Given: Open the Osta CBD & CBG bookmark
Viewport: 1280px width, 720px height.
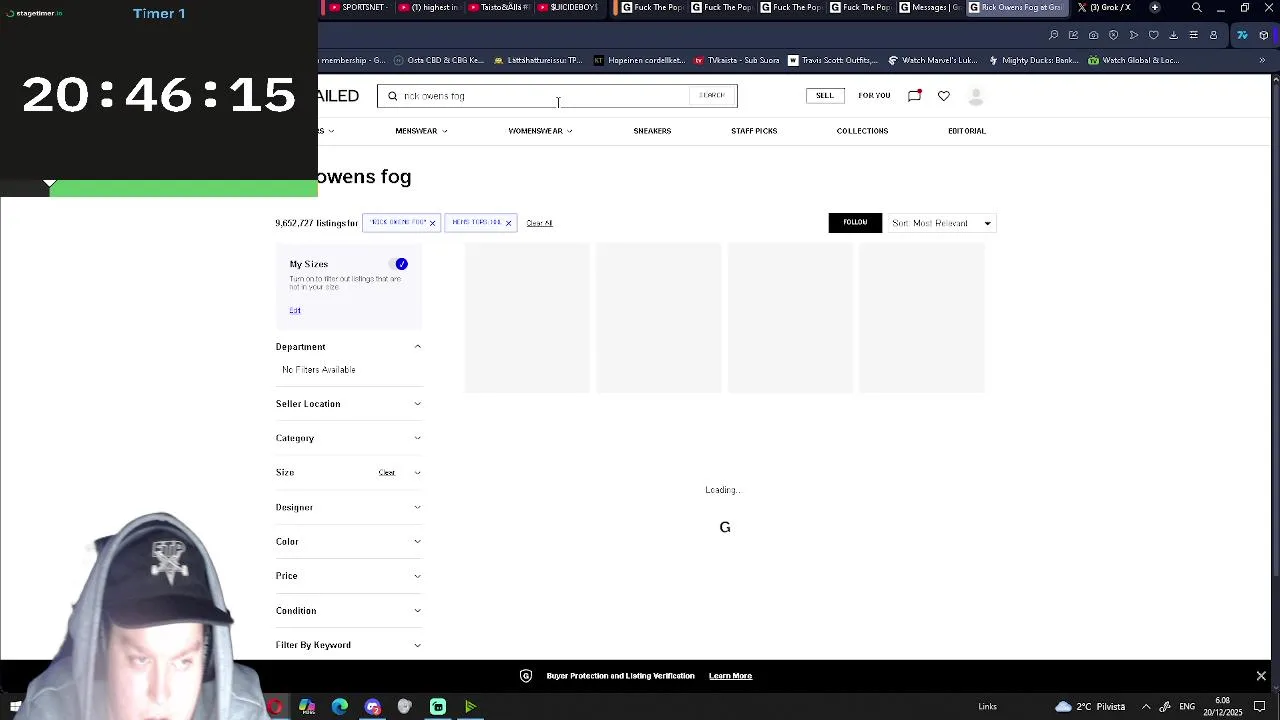Looking at the screenshot, I should point(439,60).
